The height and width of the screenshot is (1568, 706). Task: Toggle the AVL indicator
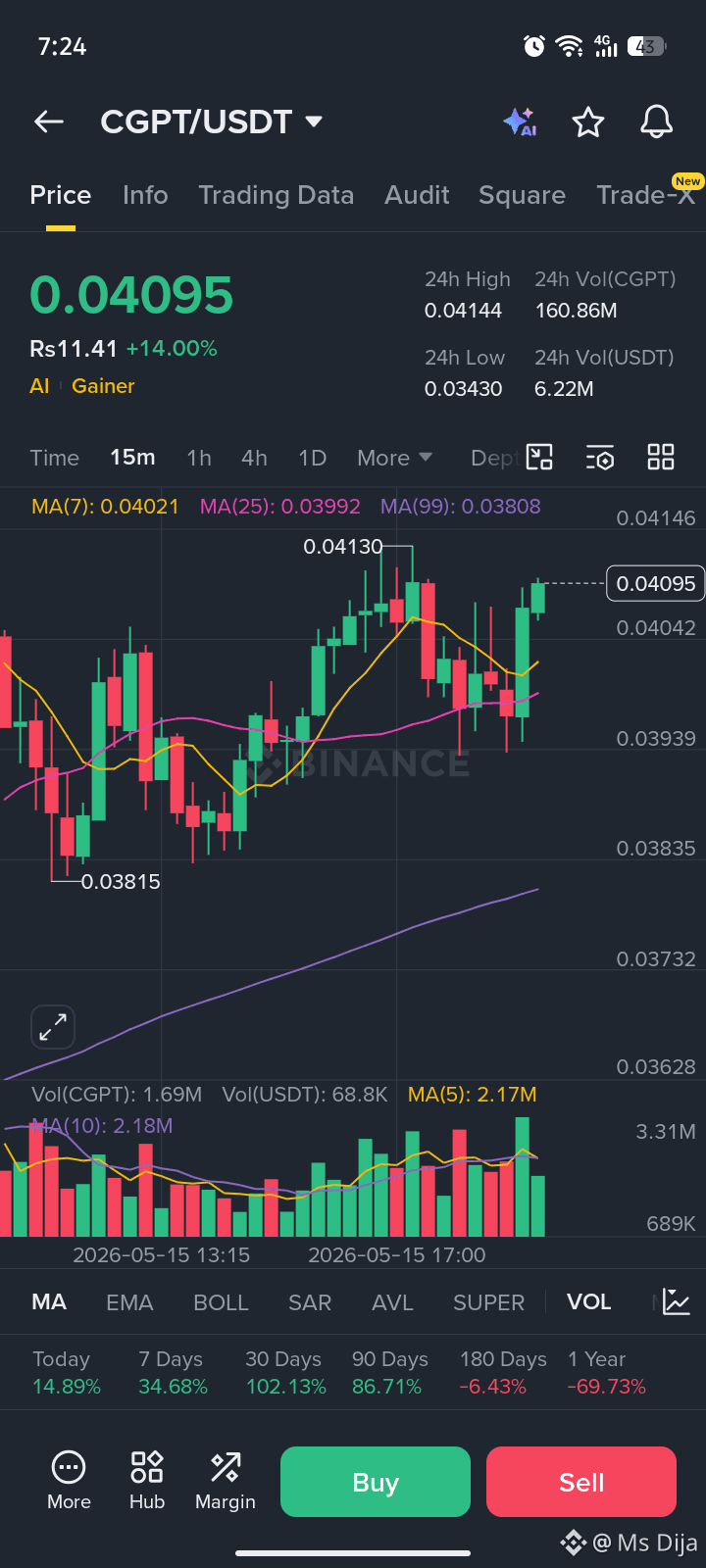[392, 1302]
